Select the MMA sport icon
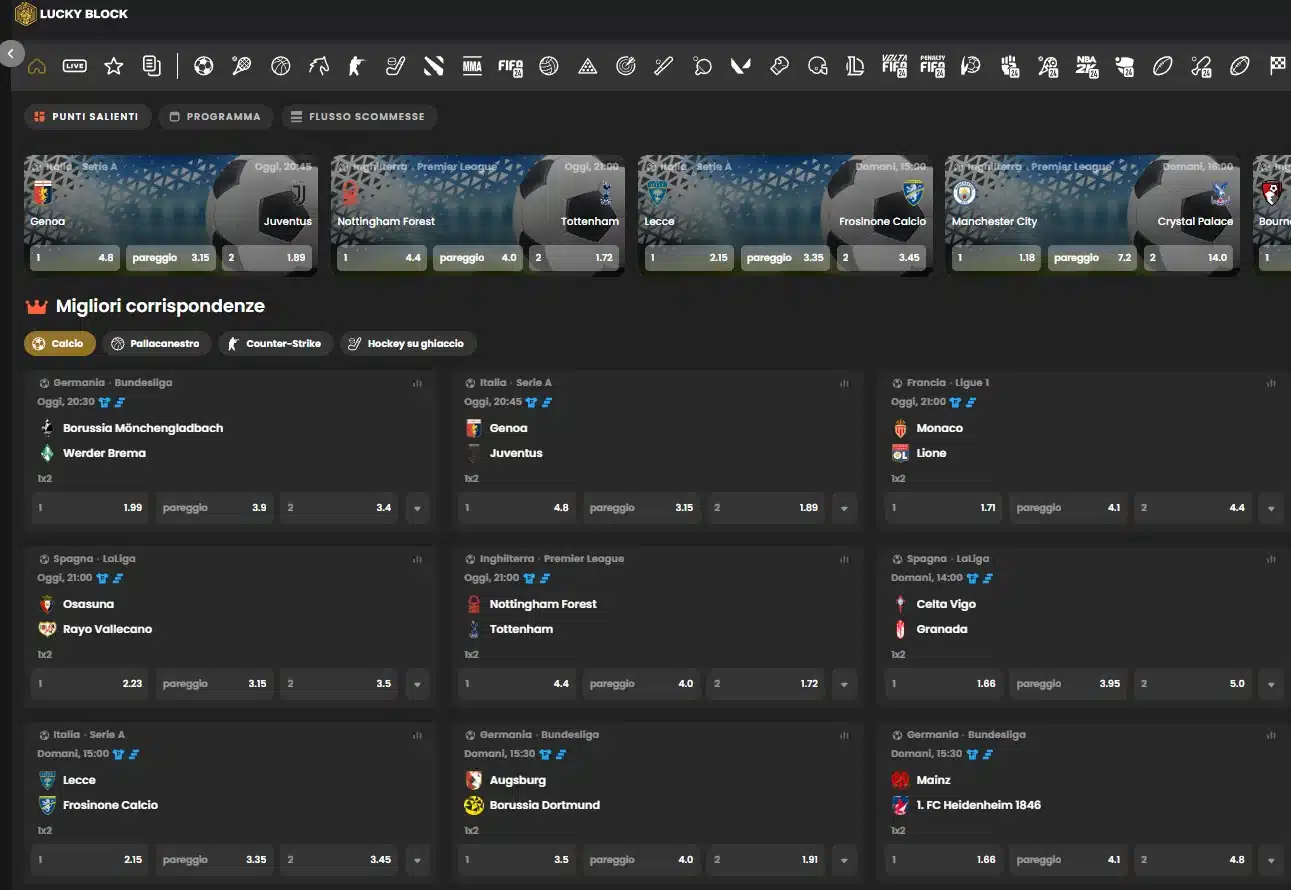 (x=472, y=66)
